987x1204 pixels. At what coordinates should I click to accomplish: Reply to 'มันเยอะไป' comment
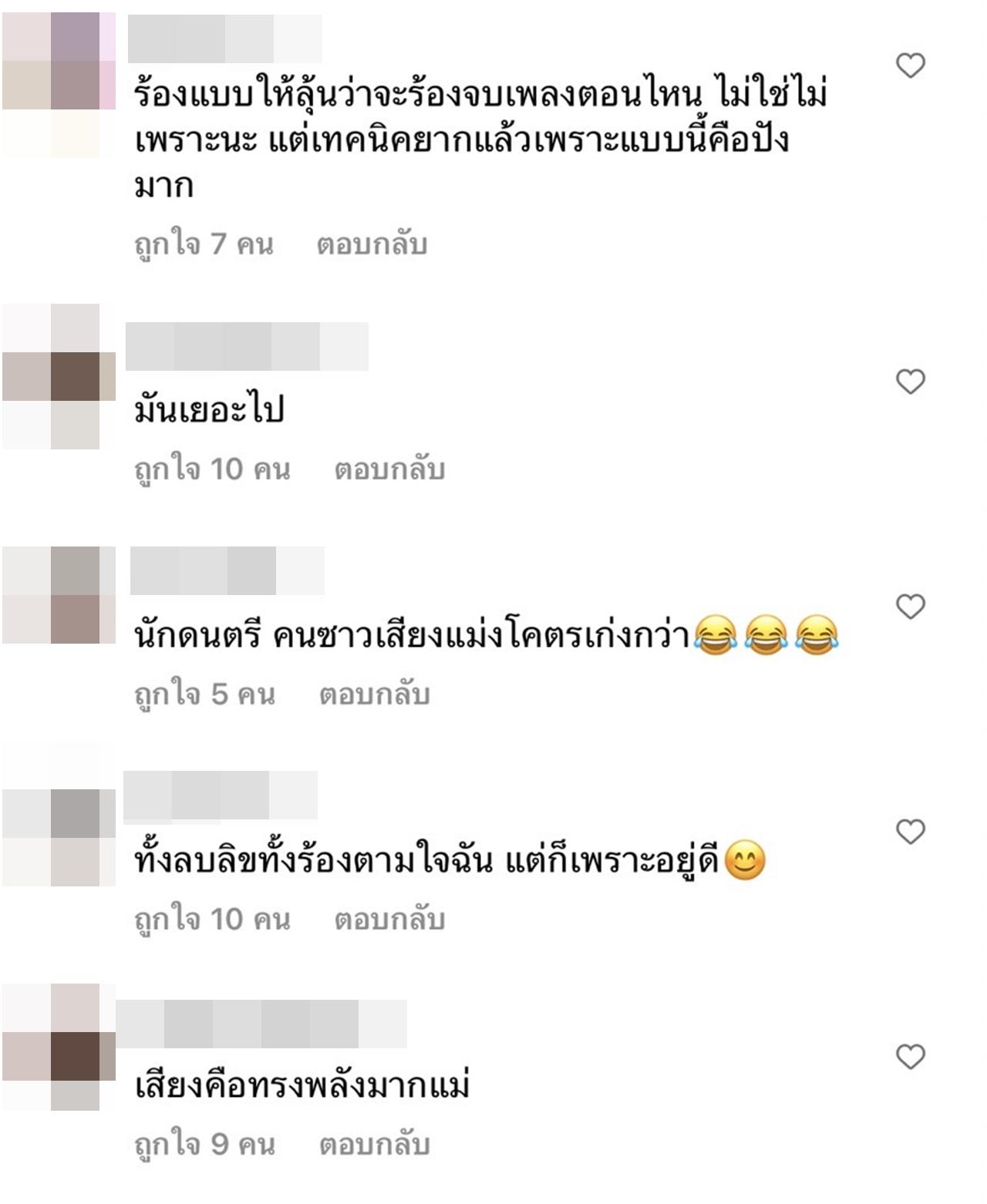389,469
